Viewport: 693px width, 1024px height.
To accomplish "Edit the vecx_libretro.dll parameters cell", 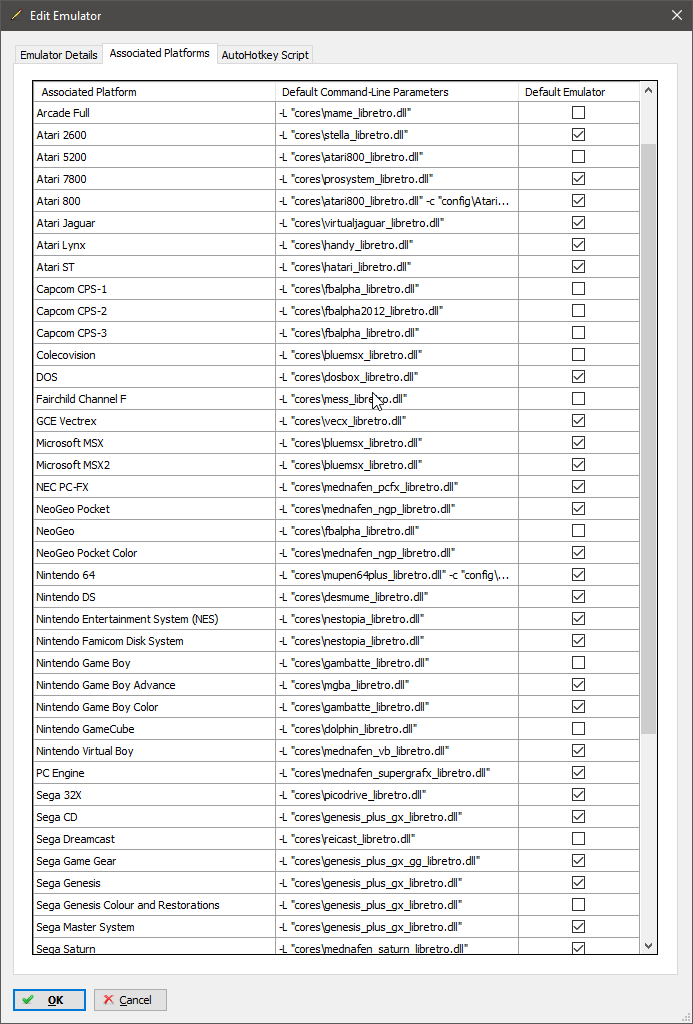I will (x=397, y=421).
